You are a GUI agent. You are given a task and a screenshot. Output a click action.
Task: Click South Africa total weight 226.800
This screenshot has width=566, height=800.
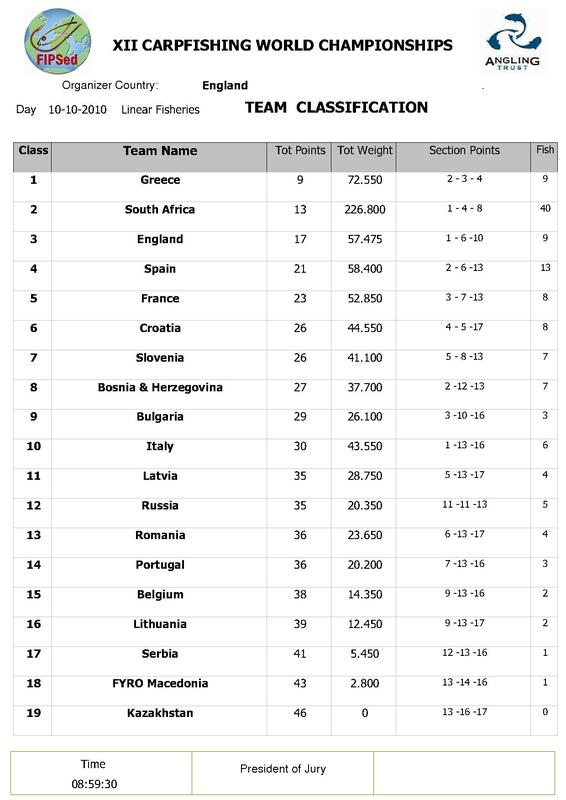(365, 210)
